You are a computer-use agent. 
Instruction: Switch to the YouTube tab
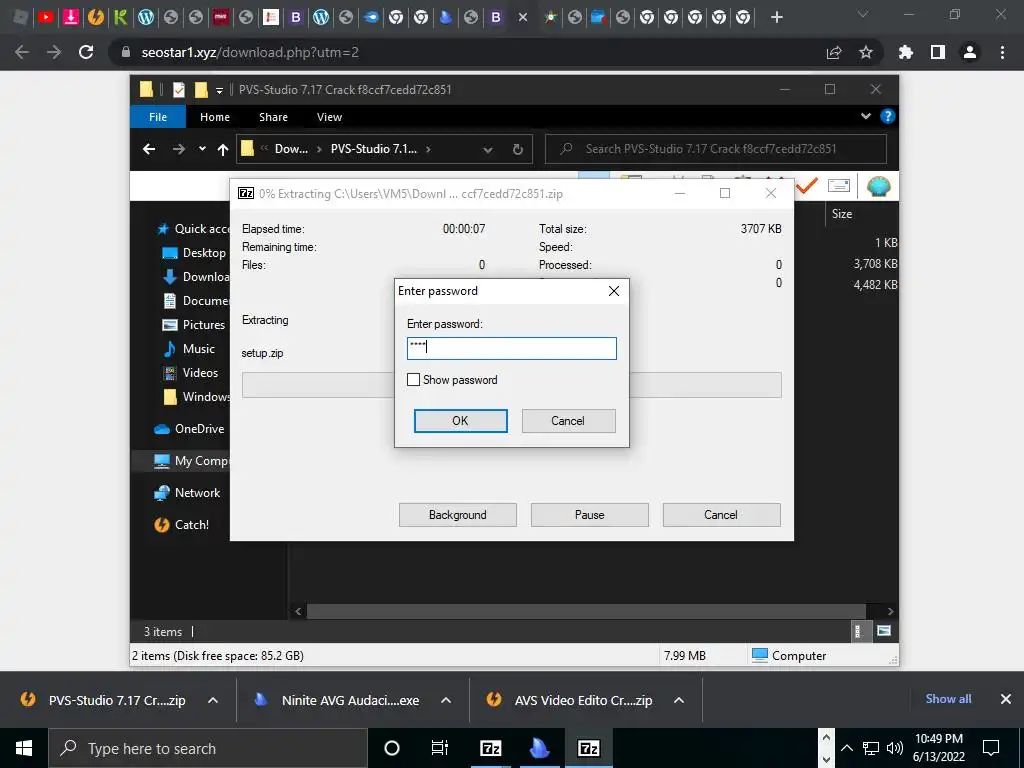46,17
